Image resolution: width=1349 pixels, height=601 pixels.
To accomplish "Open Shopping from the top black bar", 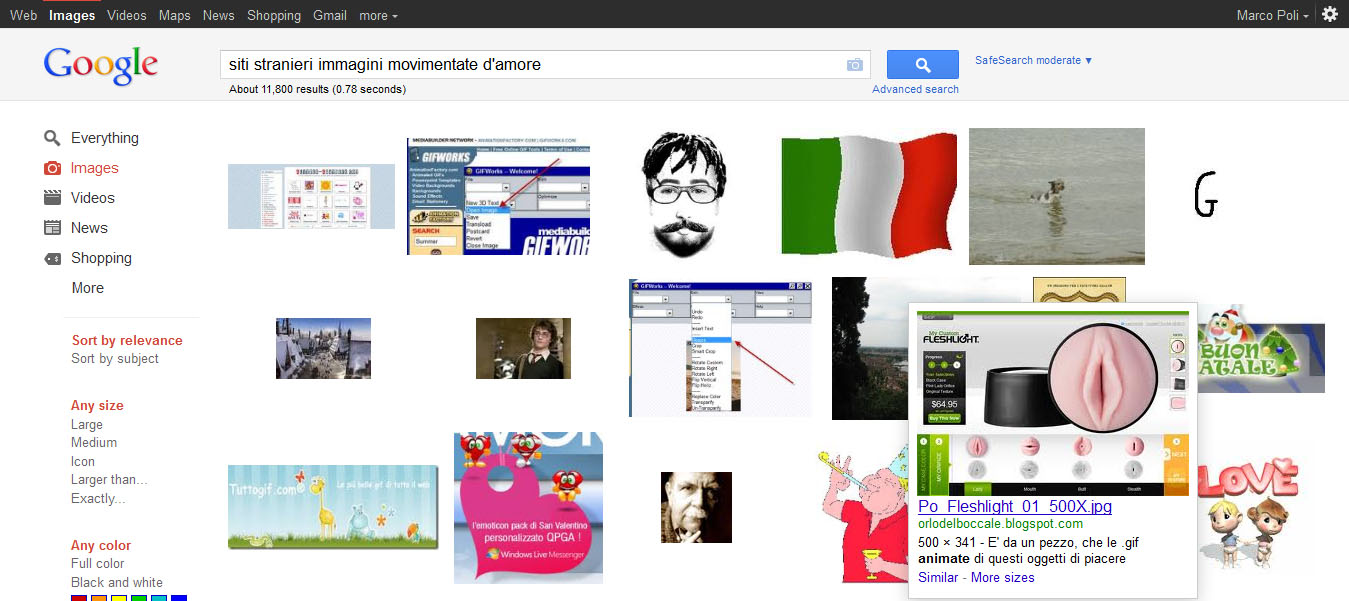I will point(274,15).
